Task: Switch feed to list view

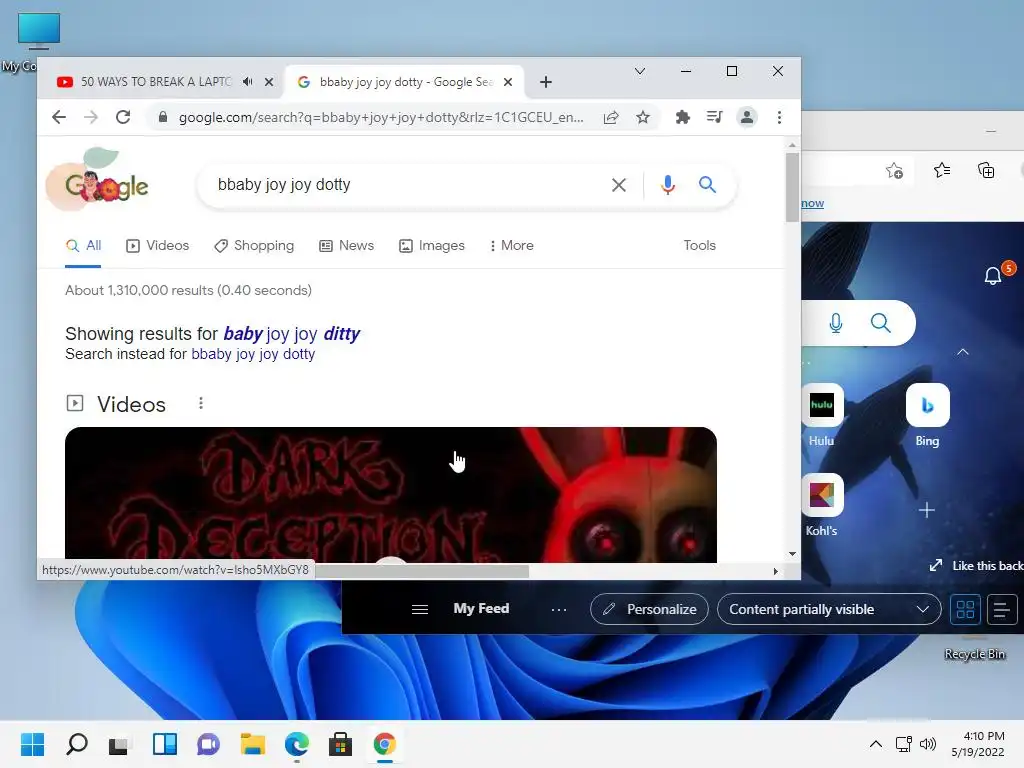Action: point(1002,609)
